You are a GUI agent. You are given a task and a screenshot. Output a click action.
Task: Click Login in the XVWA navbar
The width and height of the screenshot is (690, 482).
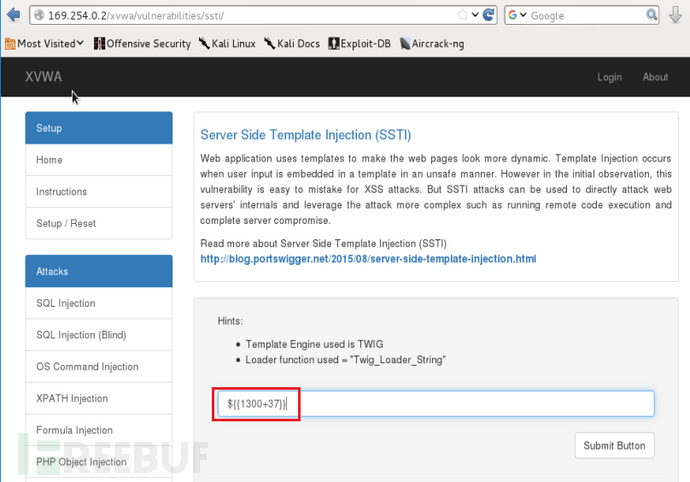point(609,77)
